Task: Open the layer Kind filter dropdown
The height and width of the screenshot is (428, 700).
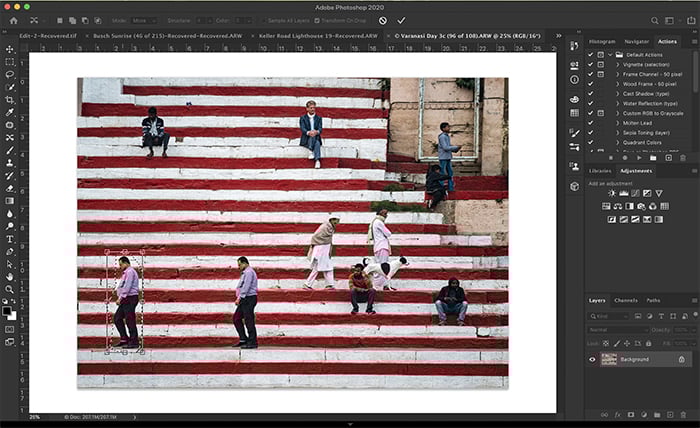Action: 608,316
